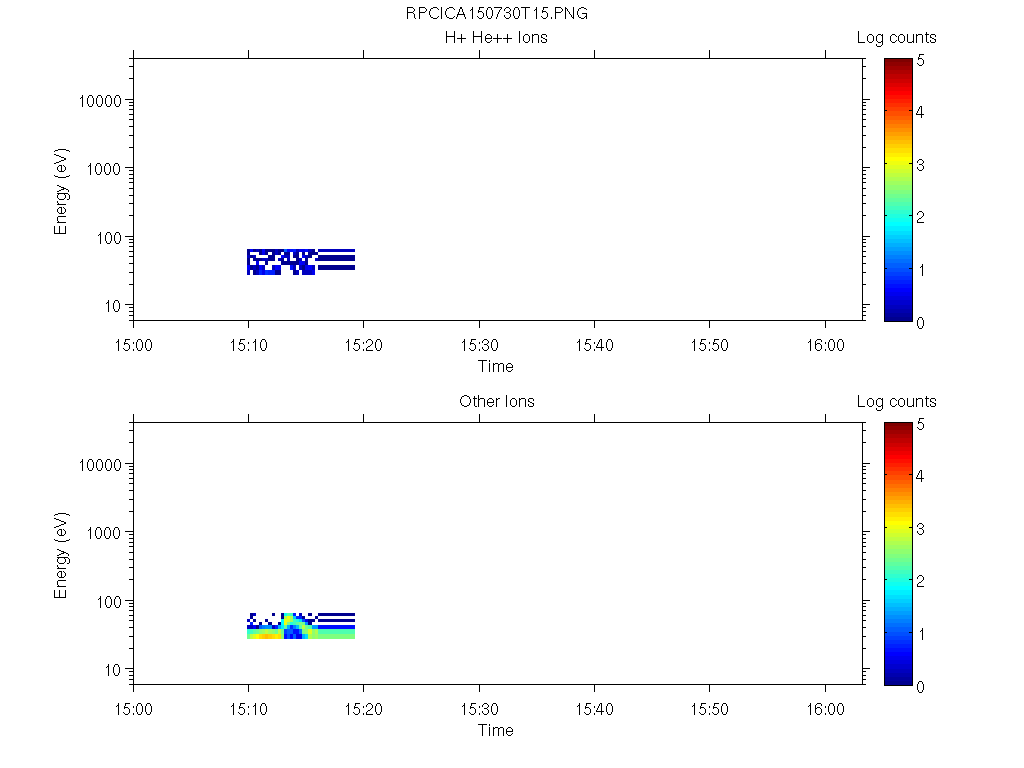1024x768 pixels.
Task: Select the top panel color bar
Action: [898, 190]
